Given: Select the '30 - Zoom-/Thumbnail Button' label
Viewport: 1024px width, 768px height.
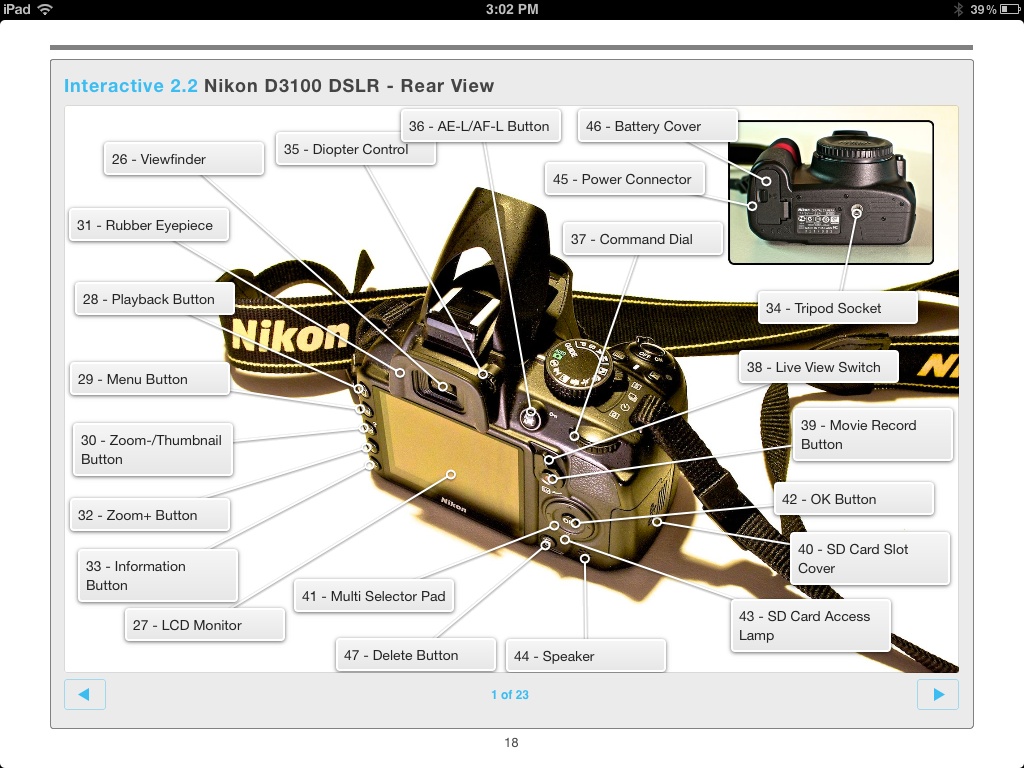Looking at the screenshot, I should [153, 449].
